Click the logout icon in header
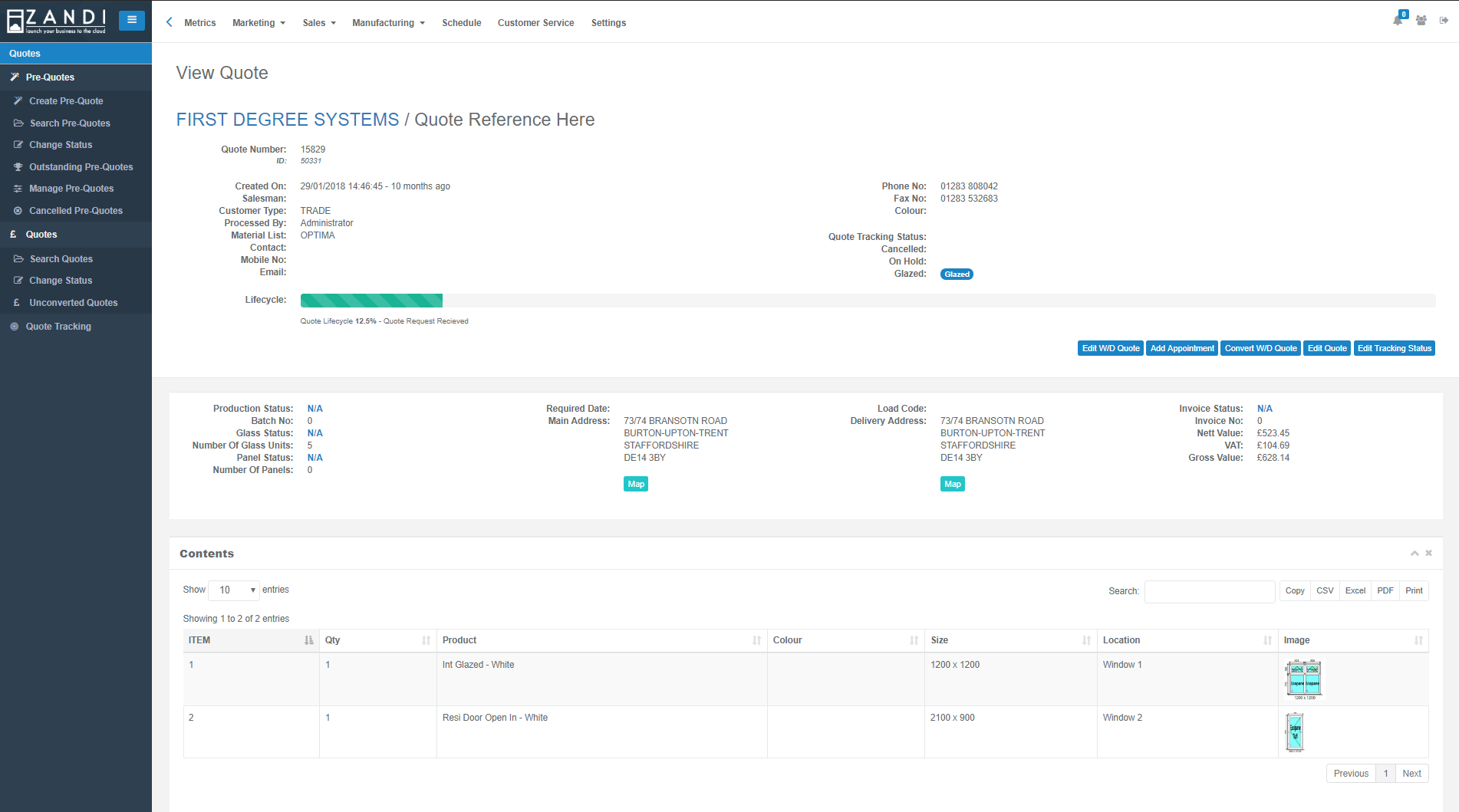This screenshot has width=1459, height=812. tap(1444, 21)
